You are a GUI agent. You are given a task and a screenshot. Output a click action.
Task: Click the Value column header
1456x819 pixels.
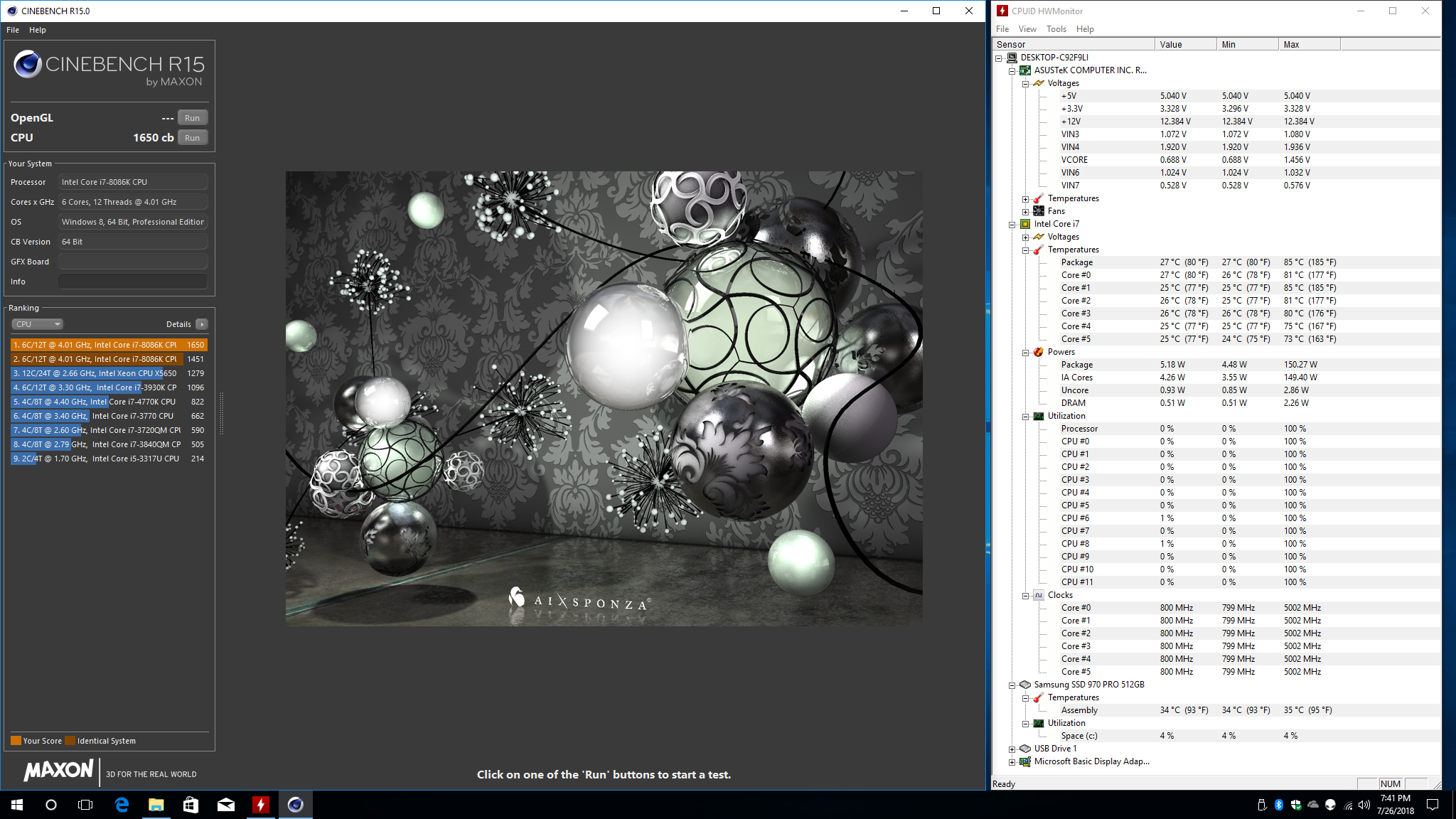(1186, 44)
